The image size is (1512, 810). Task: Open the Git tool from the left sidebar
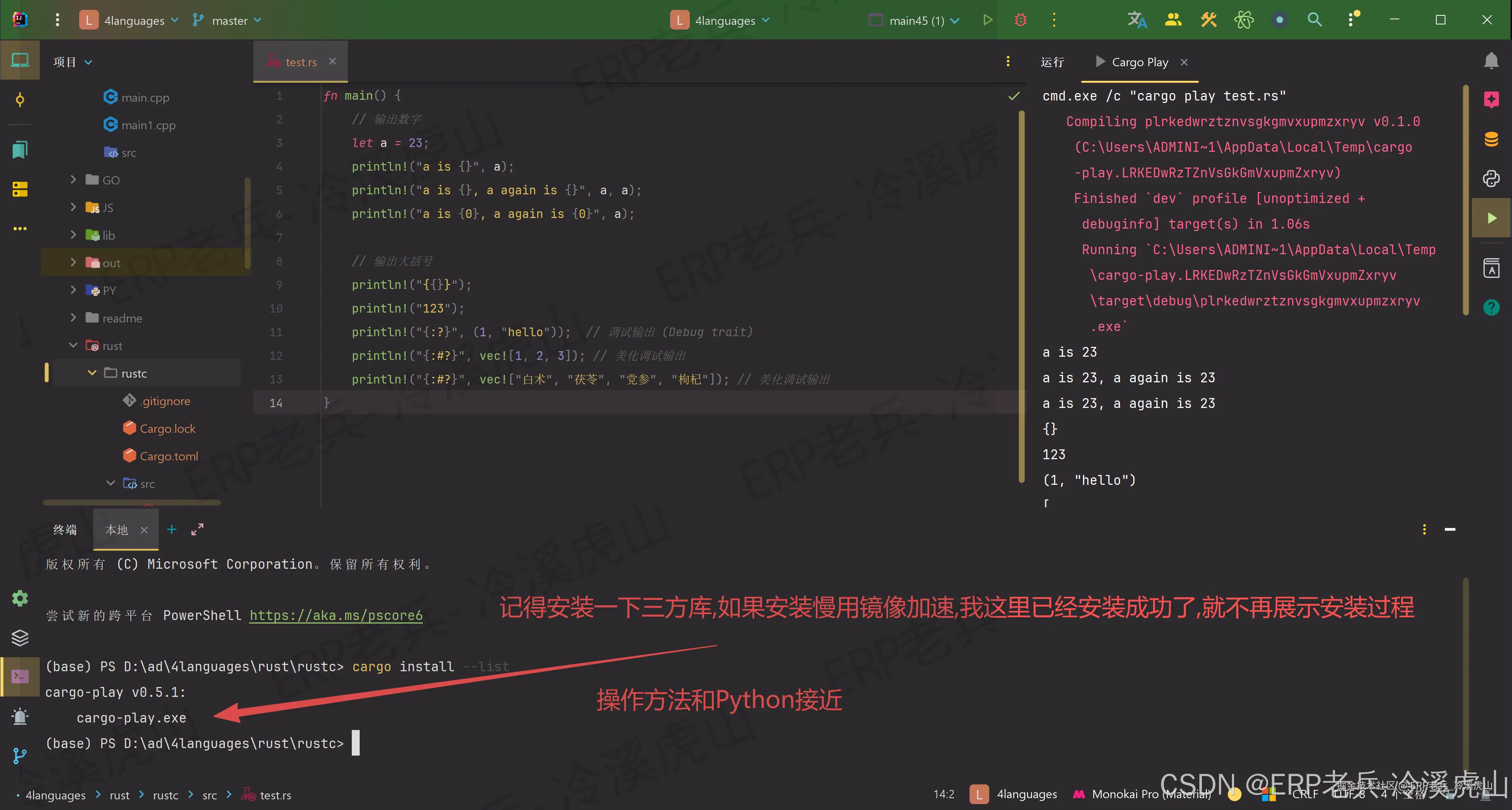pyautogui.click(x=20, y=756)
